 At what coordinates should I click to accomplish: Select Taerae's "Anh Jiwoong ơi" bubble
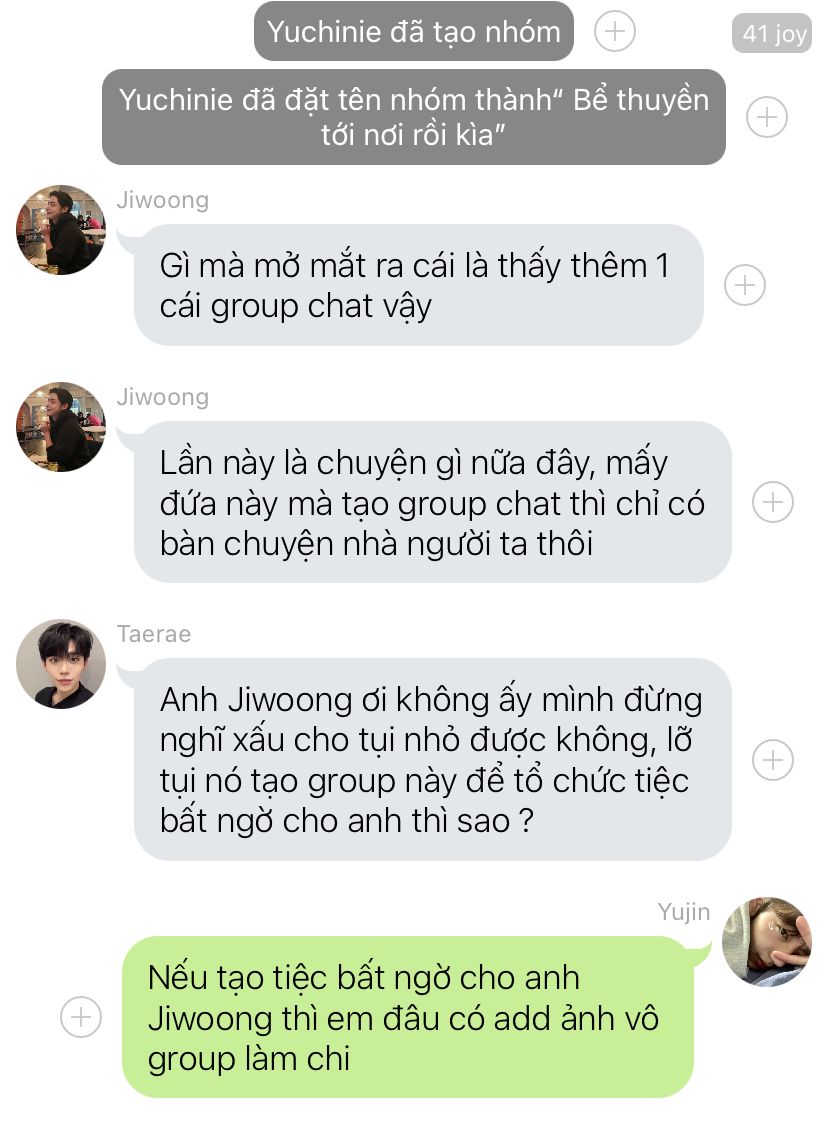432,759
